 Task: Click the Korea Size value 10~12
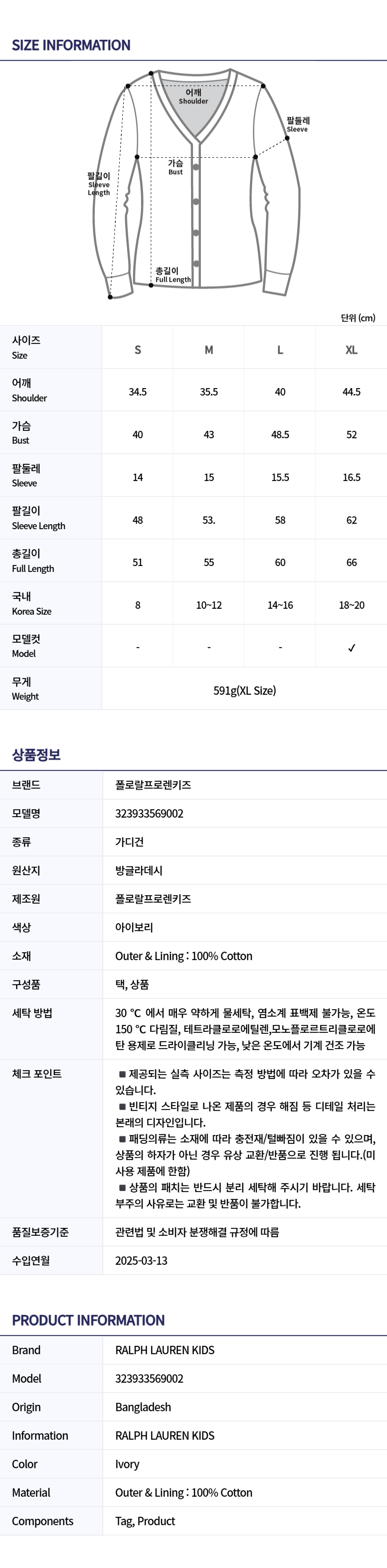[209, 605]
